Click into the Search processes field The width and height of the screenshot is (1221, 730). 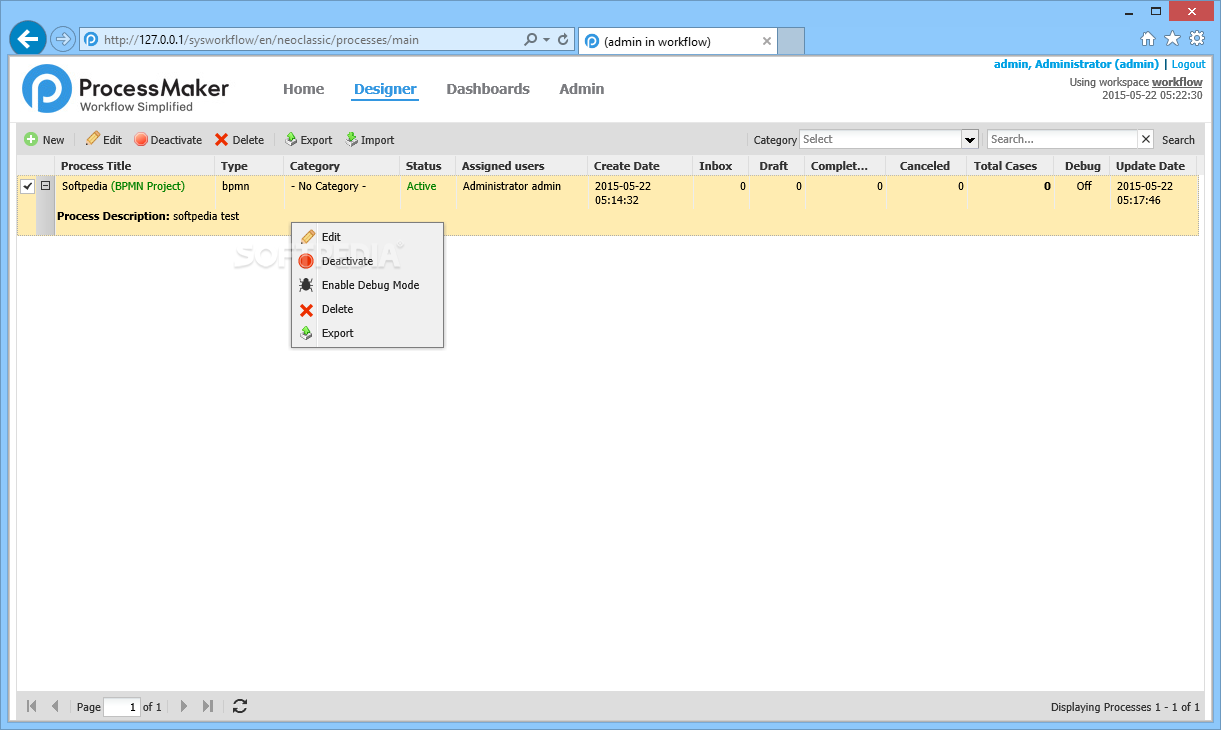point(1062,140)
